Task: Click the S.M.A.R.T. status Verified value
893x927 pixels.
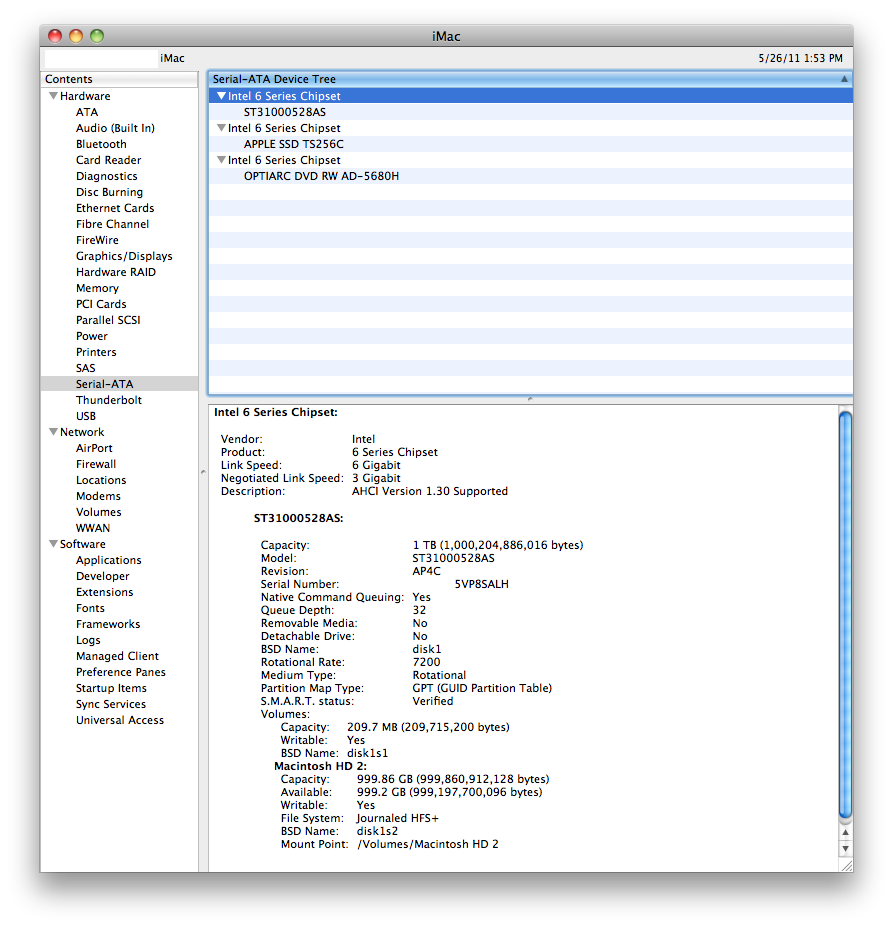Action: click(x=432, y=701)
